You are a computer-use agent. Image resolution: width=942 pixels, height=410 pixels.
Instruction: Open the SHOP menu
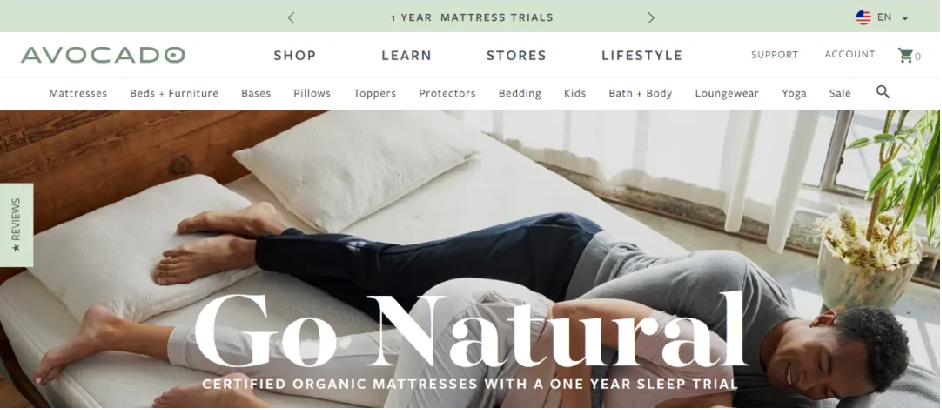294,55
